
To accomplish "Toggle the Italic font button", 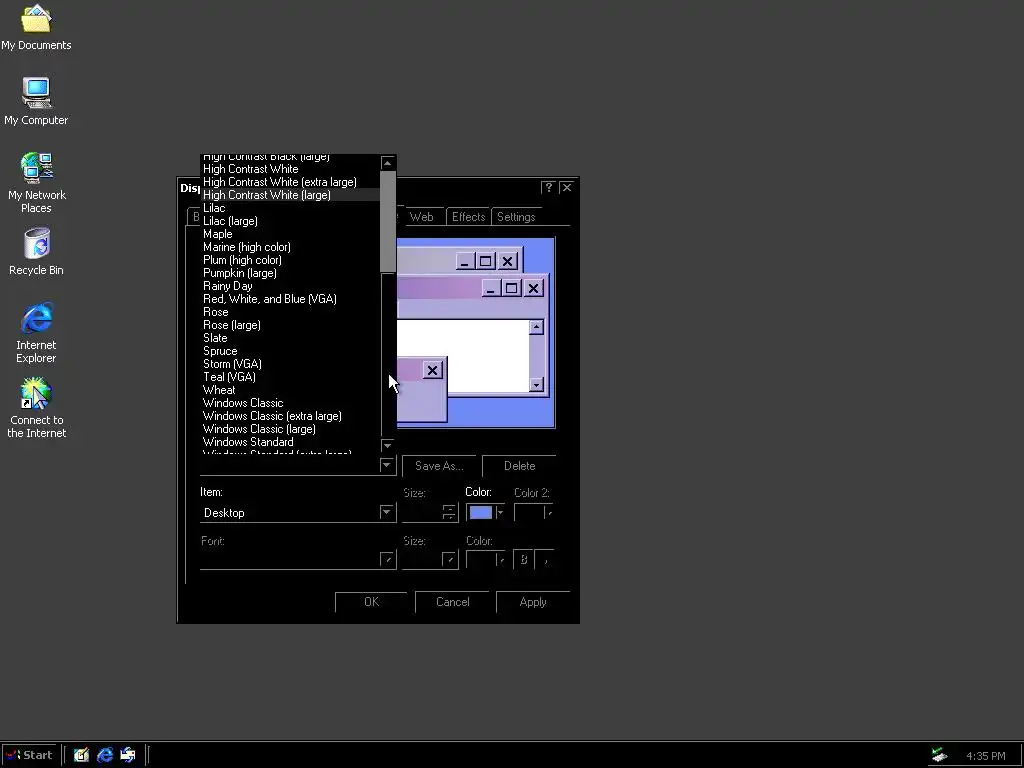I will point(545,560).
